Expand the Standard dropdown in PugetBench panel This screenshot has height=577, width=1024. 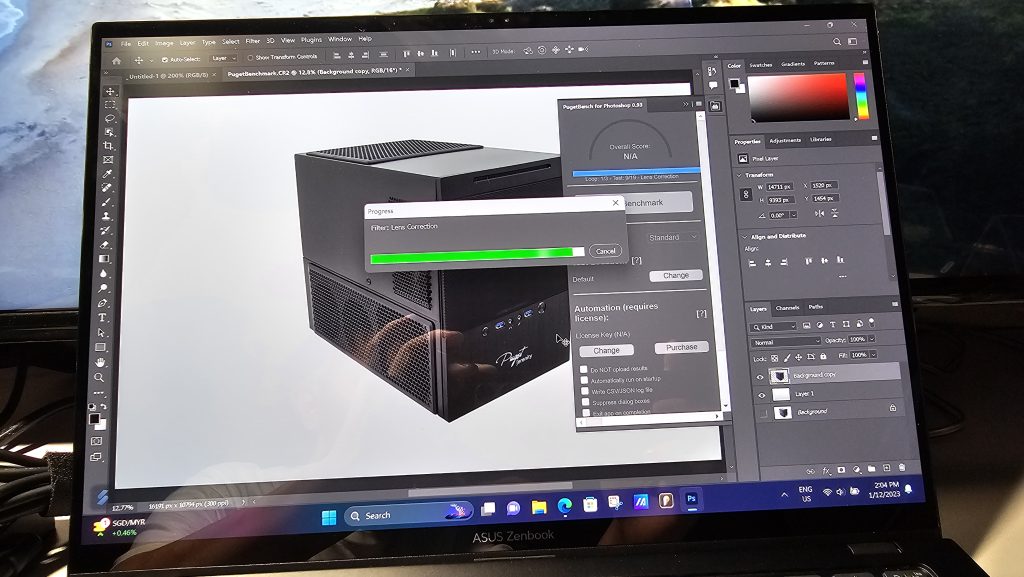click(673, 237)
